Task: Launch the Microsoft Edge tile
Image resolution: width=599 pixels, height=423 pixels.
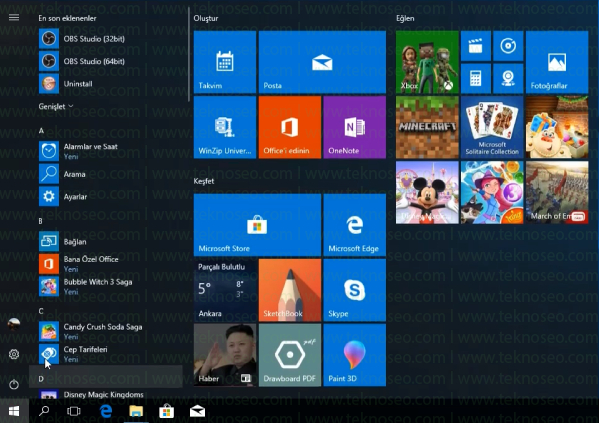Action: [x=355, y=225]
